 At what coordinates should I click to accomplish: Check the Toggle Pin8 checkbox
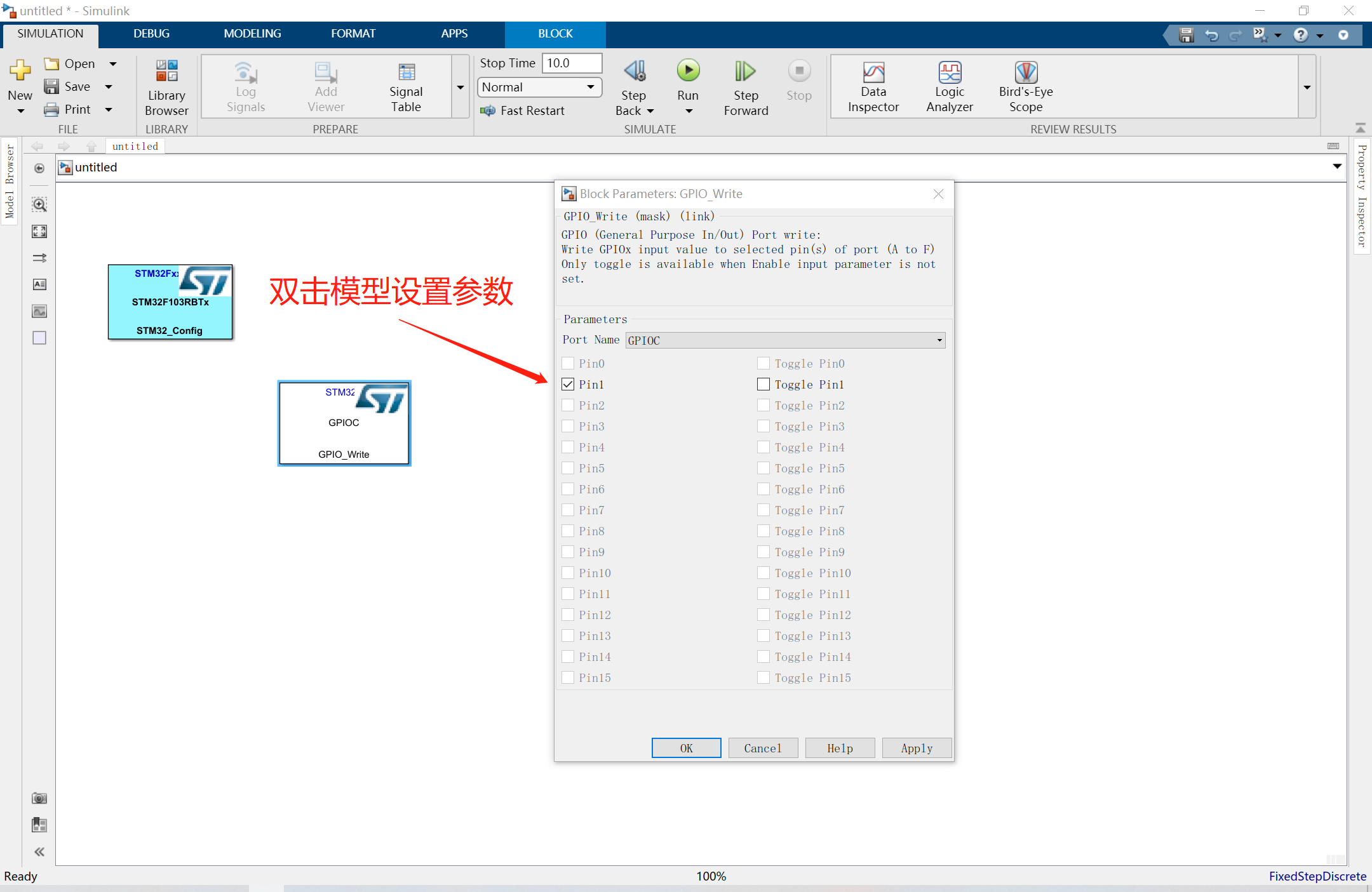[763, 531]
